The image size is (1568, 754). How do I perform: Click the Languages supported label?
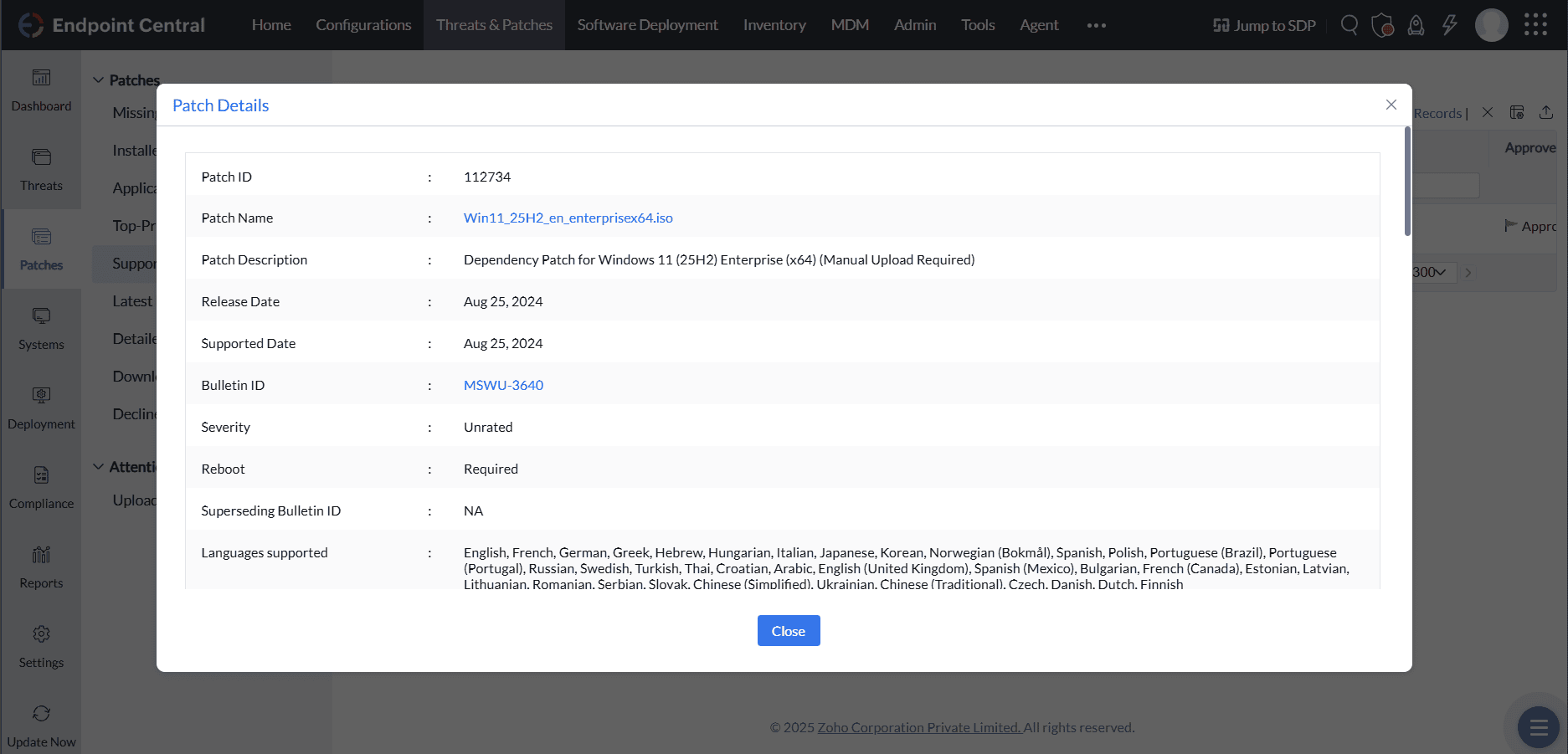265,552
